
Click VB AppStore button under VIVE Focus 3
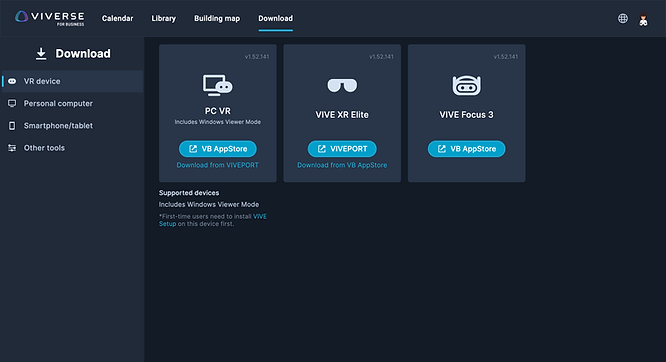(x=466, y=149)
